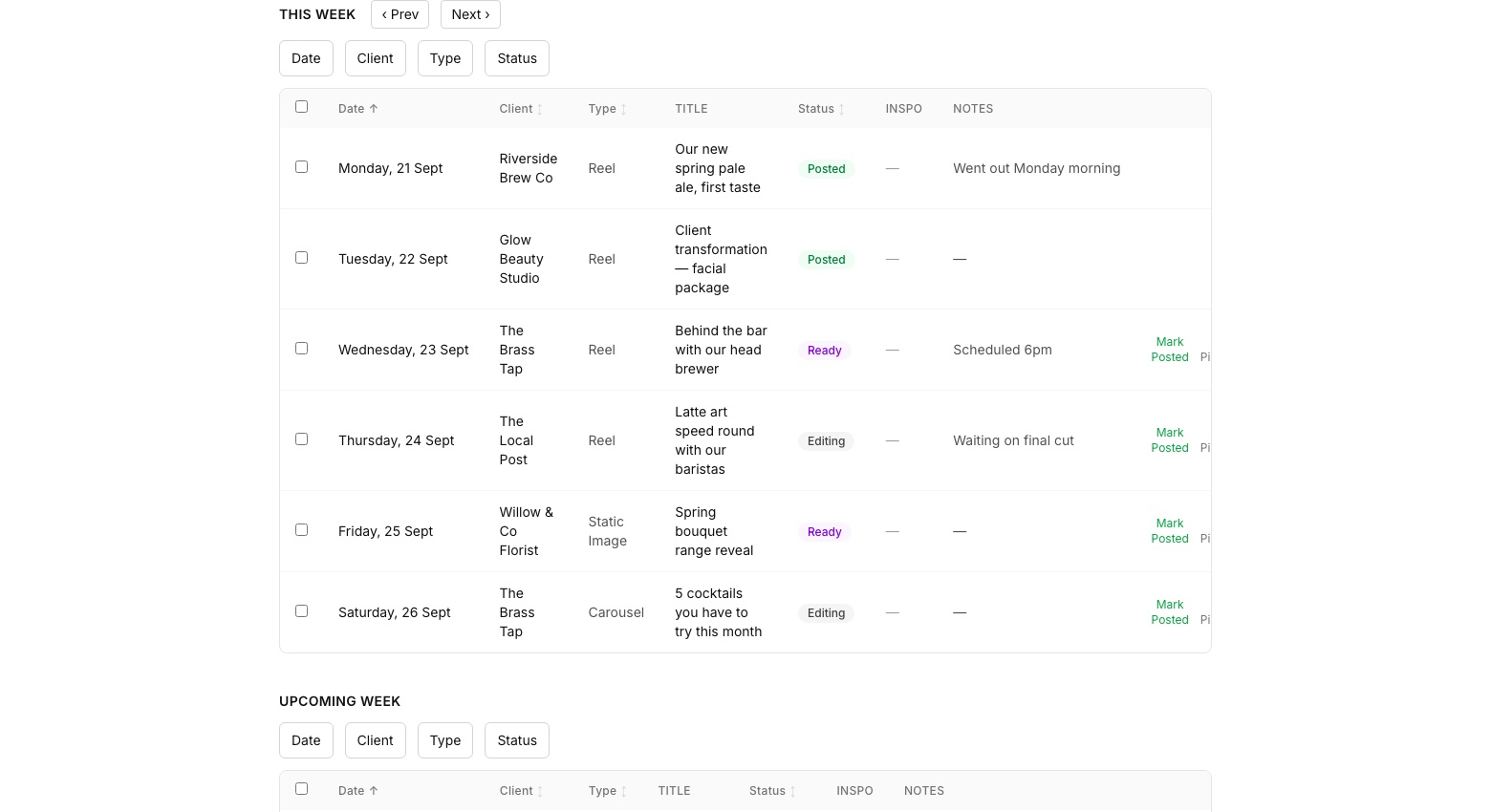Tick the select-all checkbox in Upcoming Week table
Viewport: 1491px width, 812px height.
click(x=302, y=789)
